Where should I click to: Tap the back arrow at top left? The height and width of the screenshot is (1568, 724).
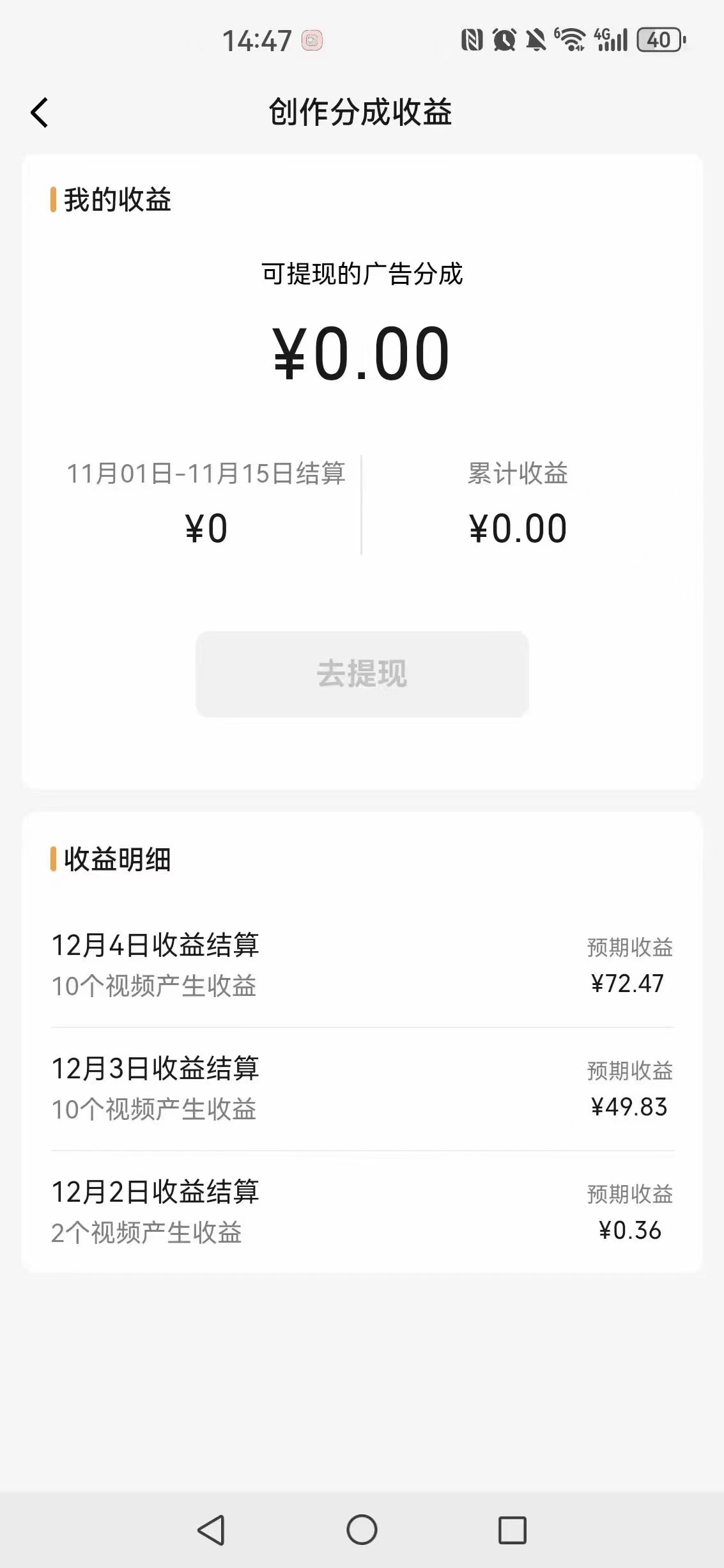point(40,113)
